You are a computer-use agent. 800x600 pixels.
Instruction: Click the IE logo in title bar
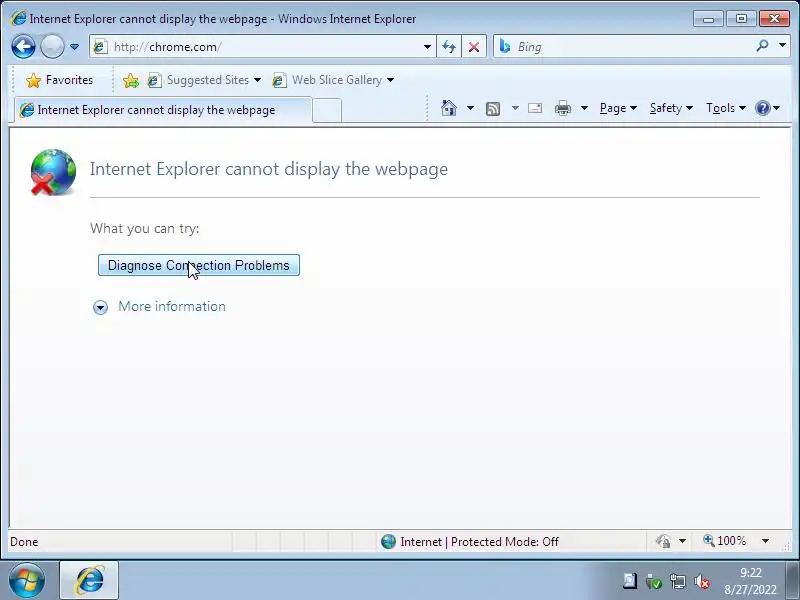click(x=18, y=18)
